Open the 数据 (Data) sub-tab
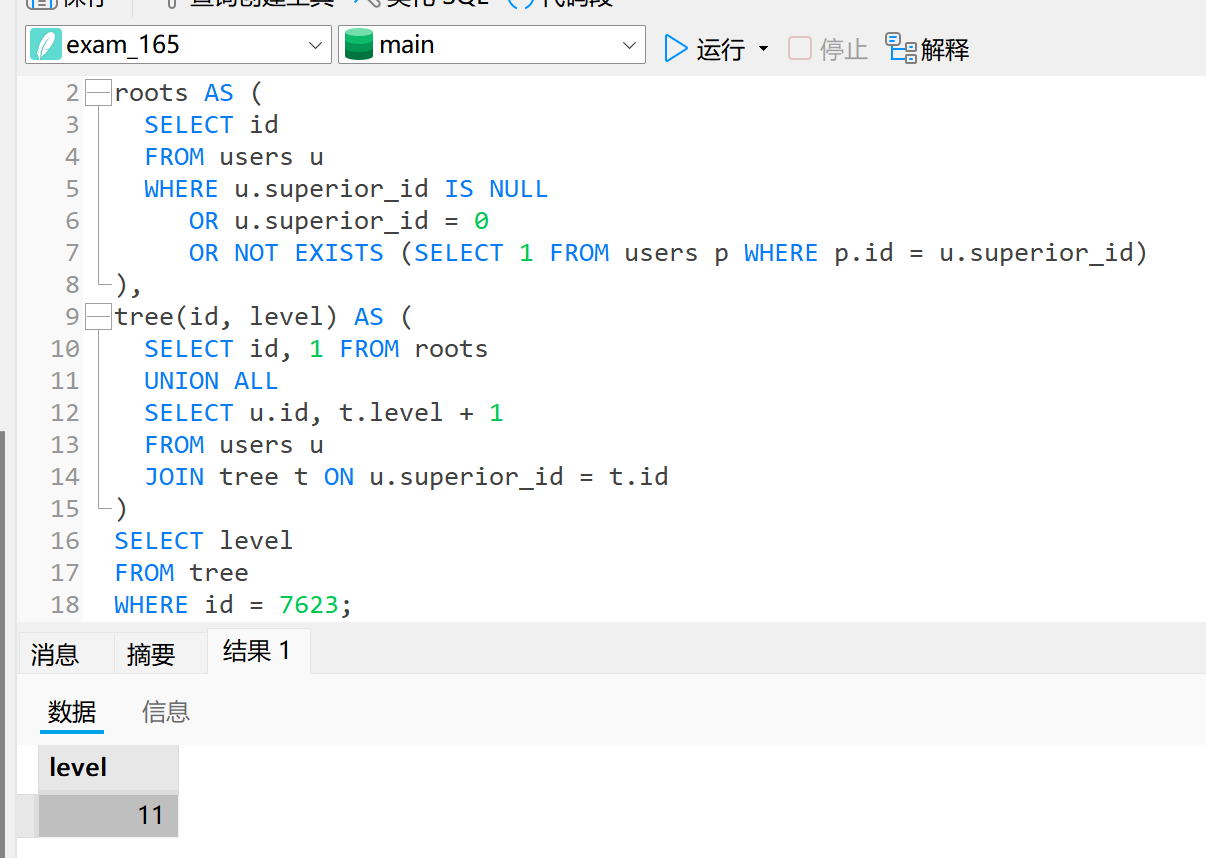1206x858 pixels. click(x=72, y=712)
